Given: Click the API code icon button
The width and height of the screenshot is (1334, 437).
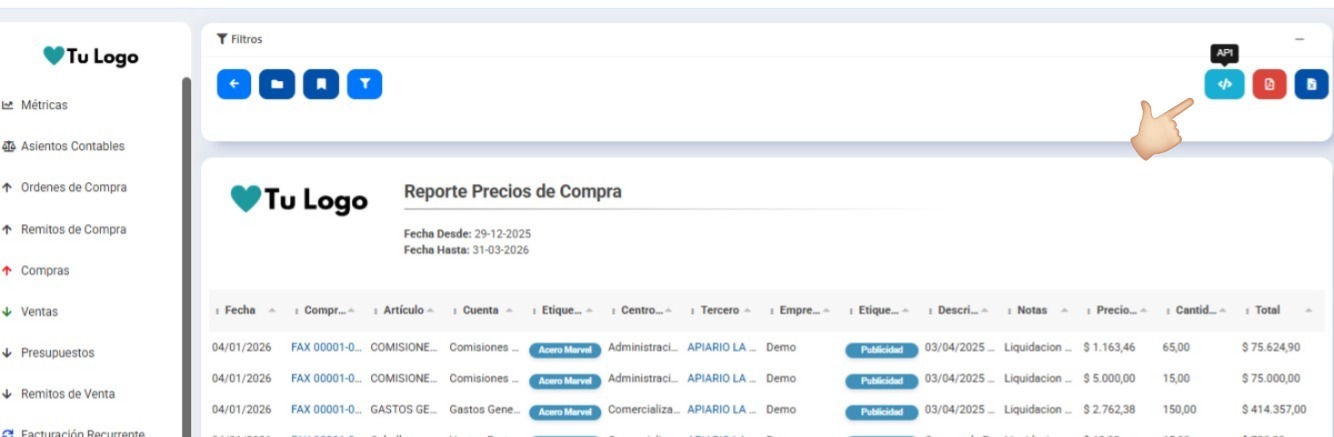Looking at the screenshot, I should click(1224, 84).
